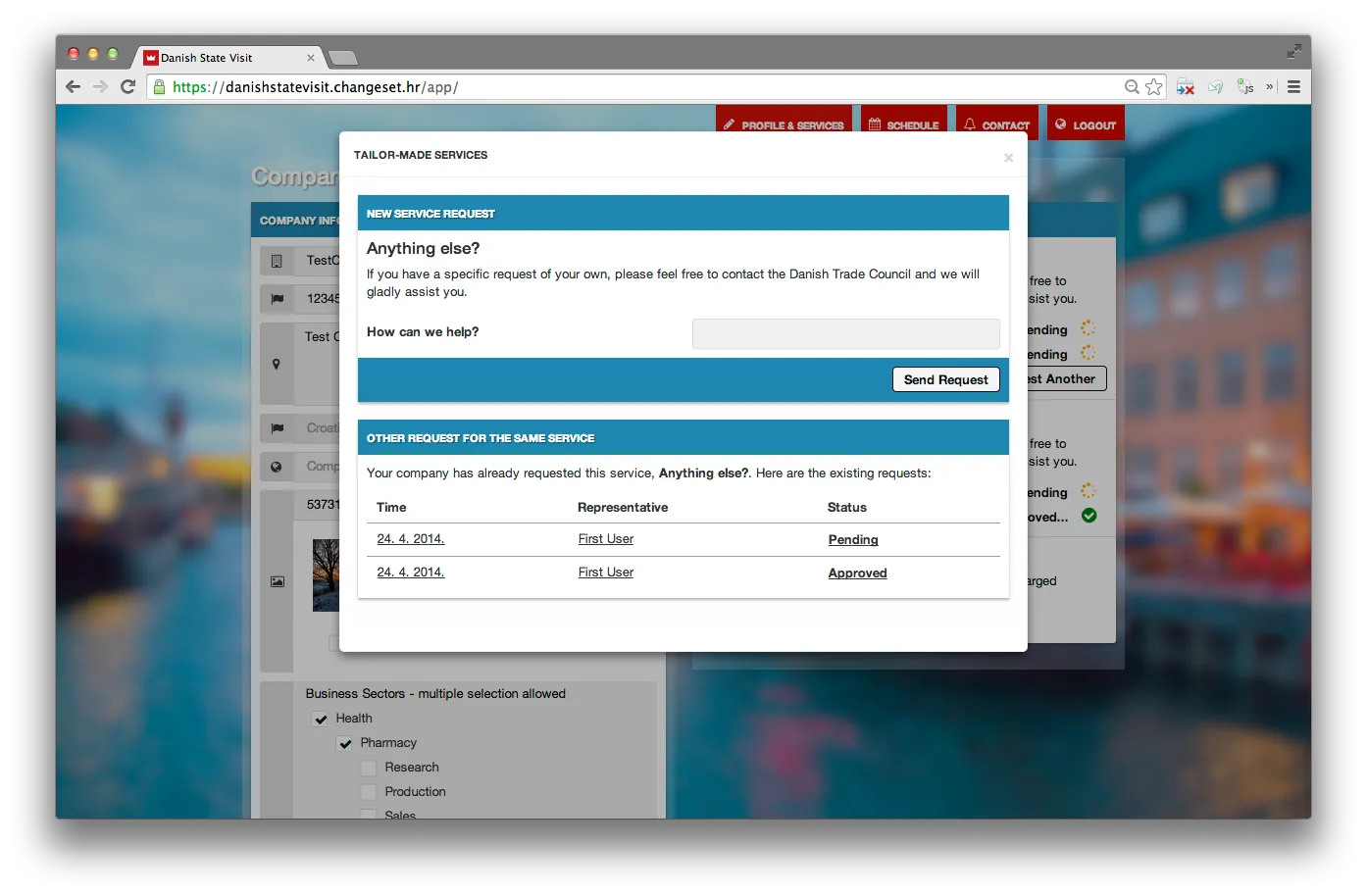Bookmark page using the star icon
Viewport: 1367px width, 896px height.
(x=1154, y=86)
